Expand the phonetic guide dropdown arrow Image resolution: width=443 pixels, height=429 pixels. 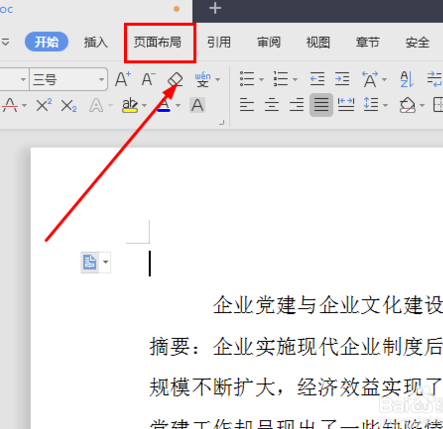click(x=218, y=80)
